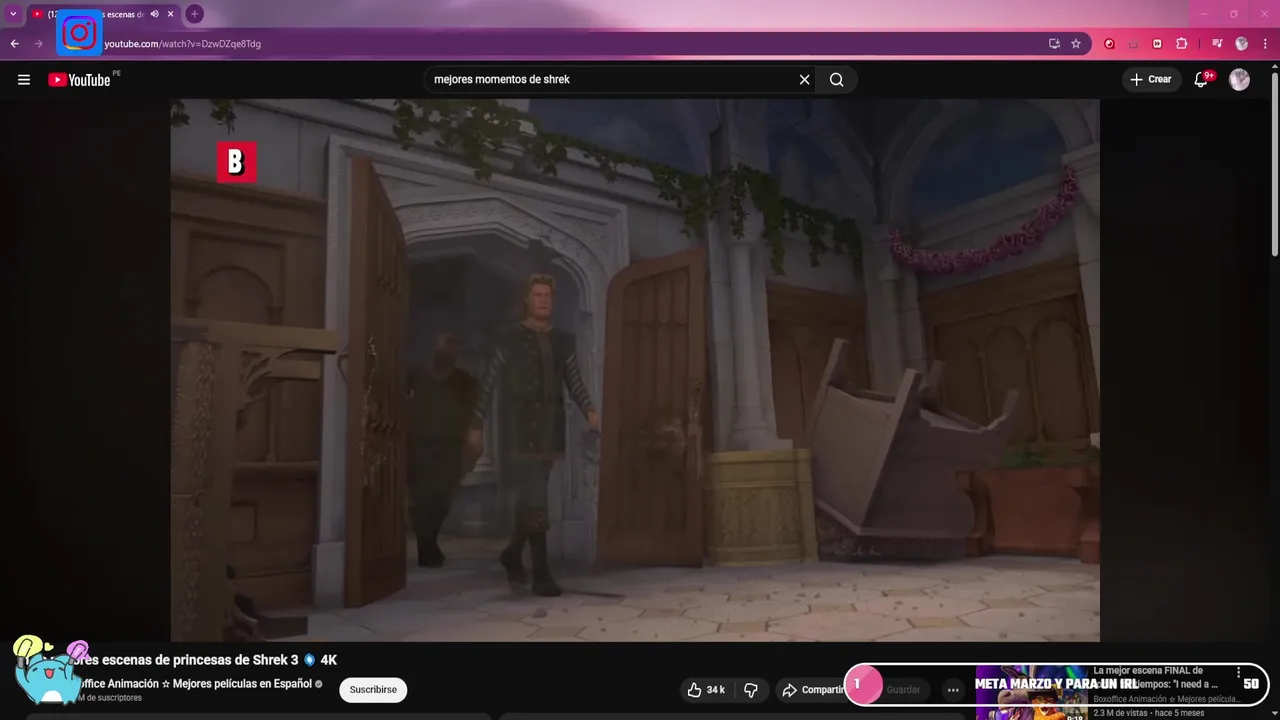
Task: Subscribe with the Suscribirse button
Action: [373, 690]
